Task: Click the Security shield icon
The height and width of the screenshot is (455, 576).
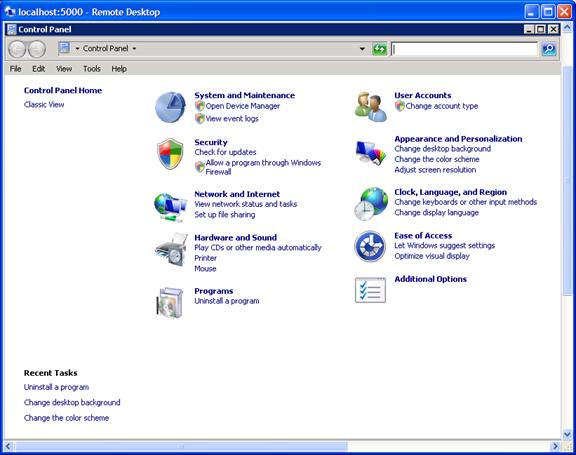Action: pos(170,154)
